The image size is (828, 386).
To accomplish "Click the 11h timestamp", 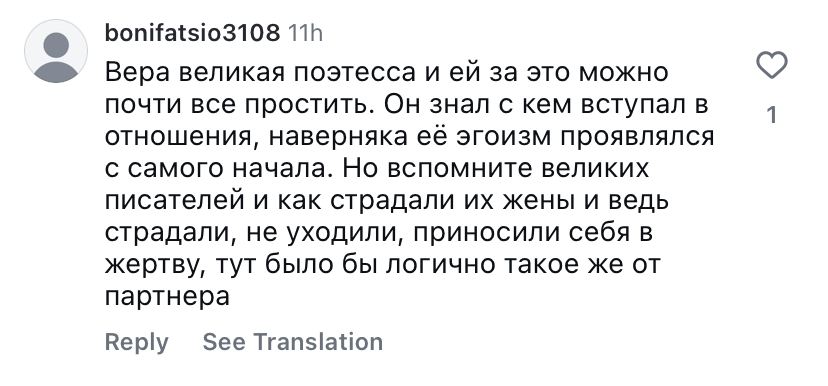I will tap(305, 33).
